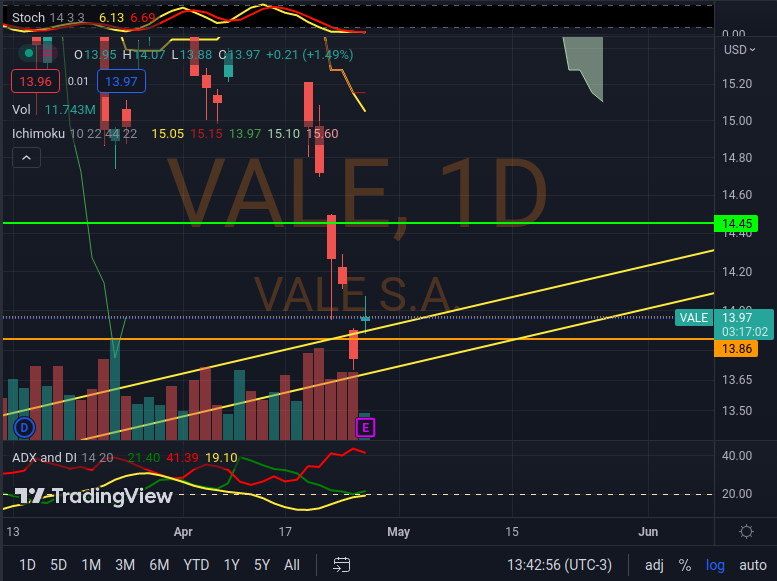777x581 pixels.
Task: Click the 15.20 price axis value
Action: click(x=737, y=84)
